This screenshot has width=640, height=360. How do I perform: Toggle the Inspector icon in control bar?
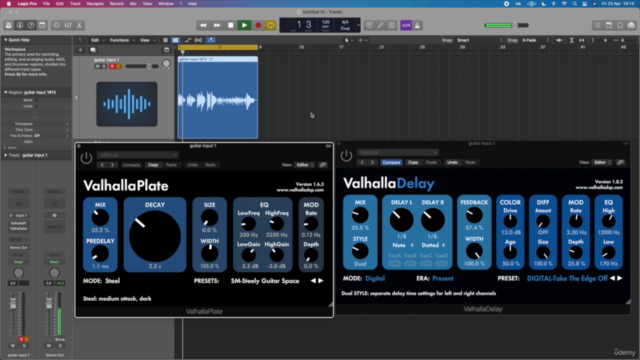pyautogui.click(x=20, y=25)
